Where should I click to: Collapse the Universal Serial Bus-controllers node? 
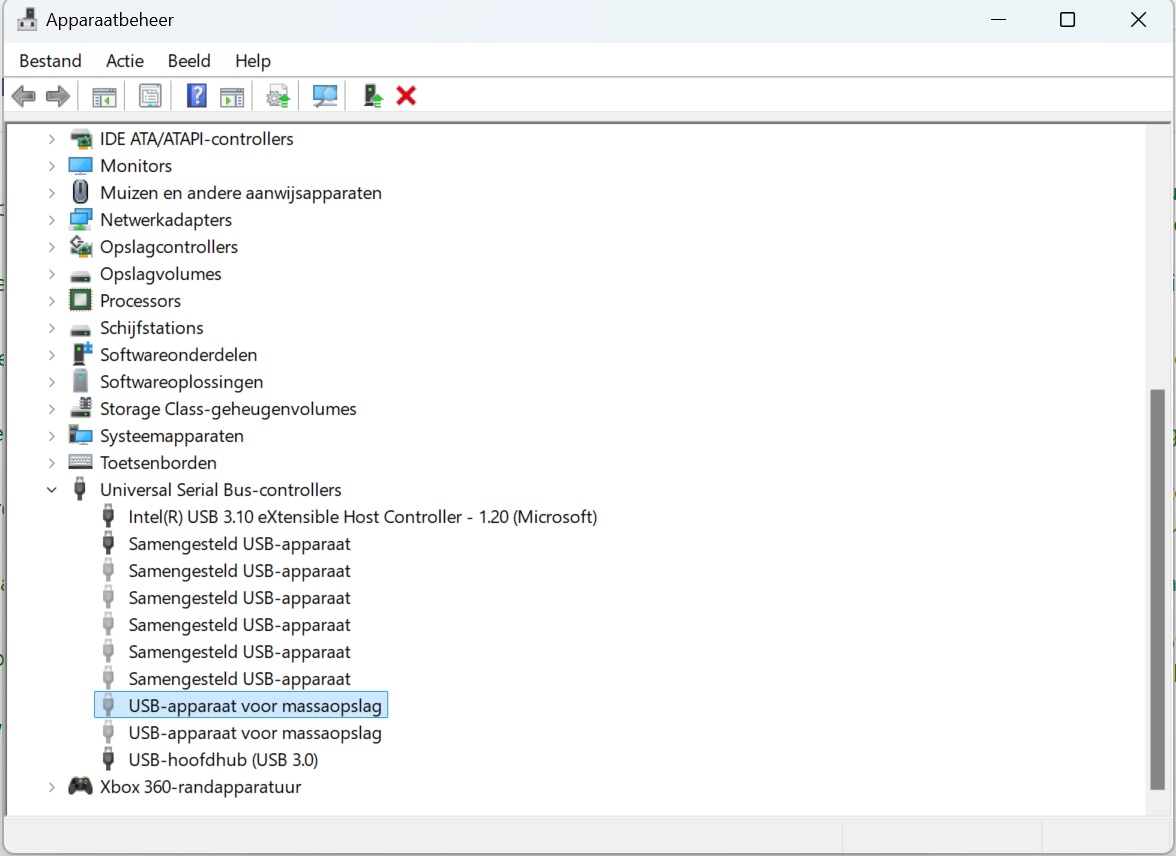click(52, 490)
